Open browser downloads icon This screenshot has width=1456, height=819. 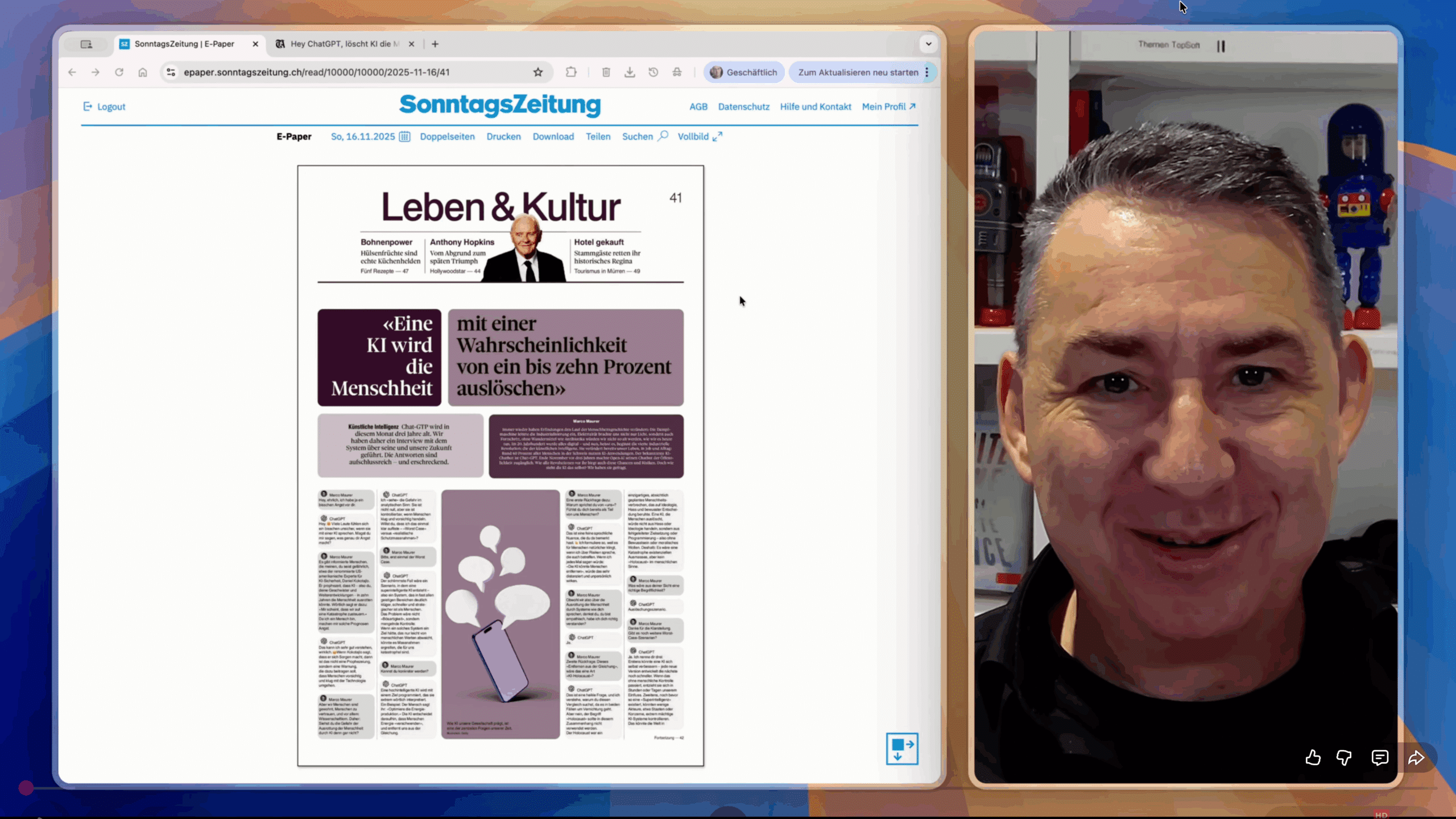coord(630,72)
